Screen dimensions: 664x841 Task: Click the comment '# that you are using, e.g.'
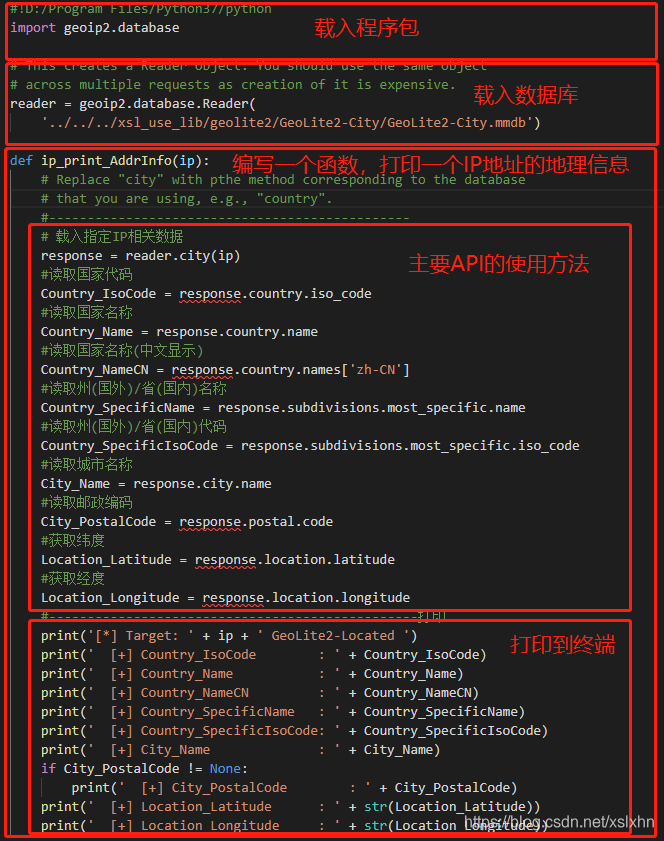[x=187, y=199]
